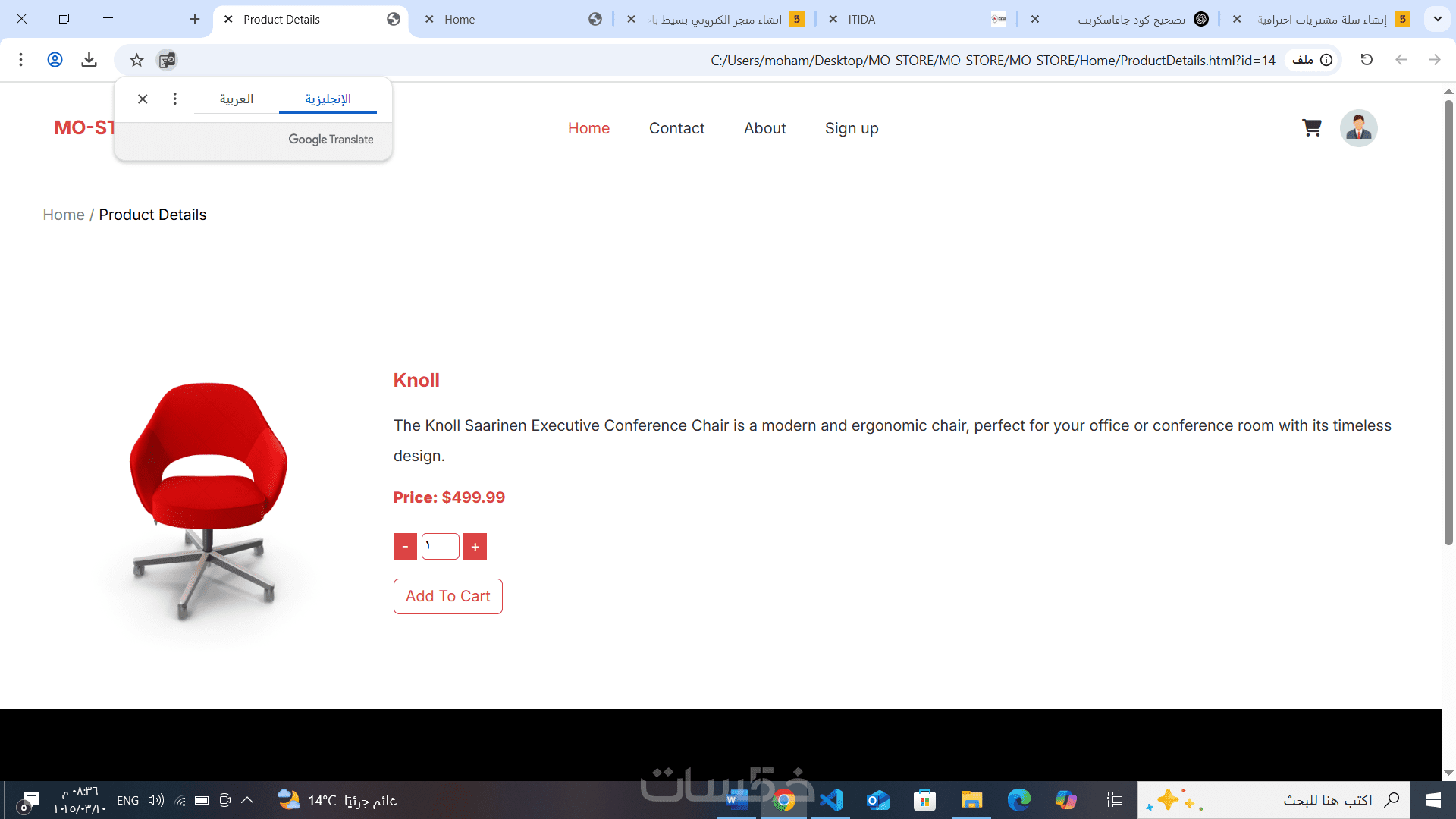
Task: Open Chrome main three-dot menu
Action: (x=21, y=60)
